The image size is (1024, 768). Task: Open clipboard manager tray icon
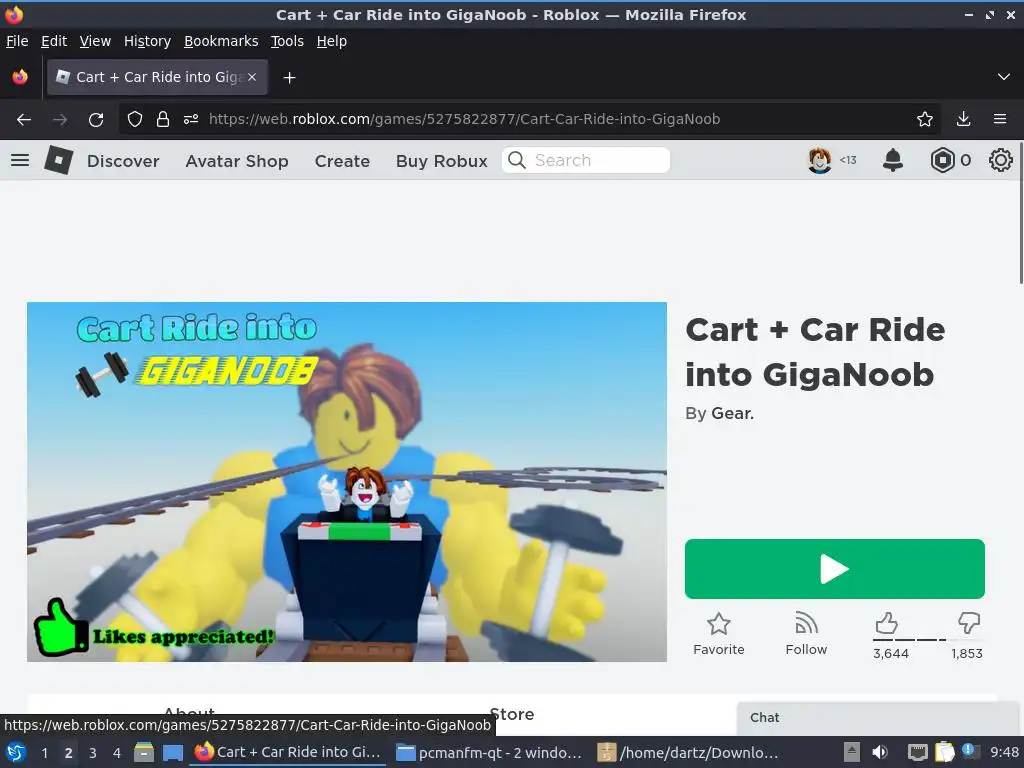click(944, 752)
